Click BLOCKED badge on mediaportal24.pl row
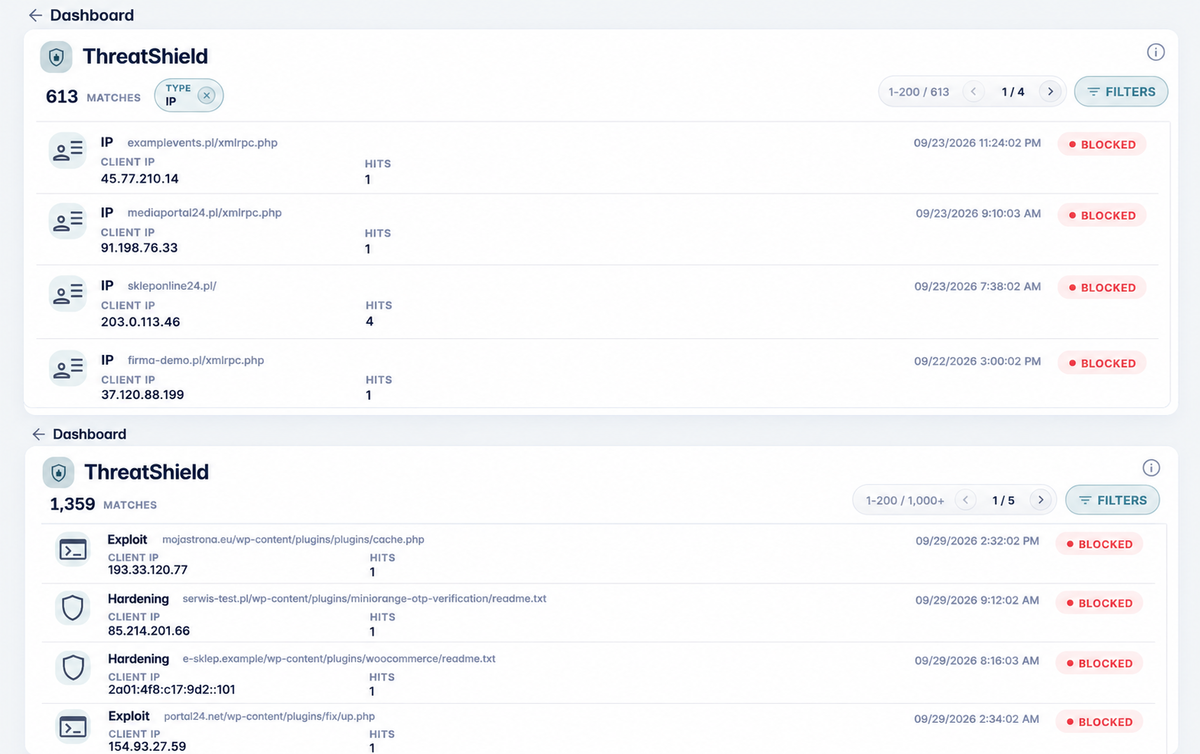The width and height of the screenshot is (1200, 754). 1101,215
